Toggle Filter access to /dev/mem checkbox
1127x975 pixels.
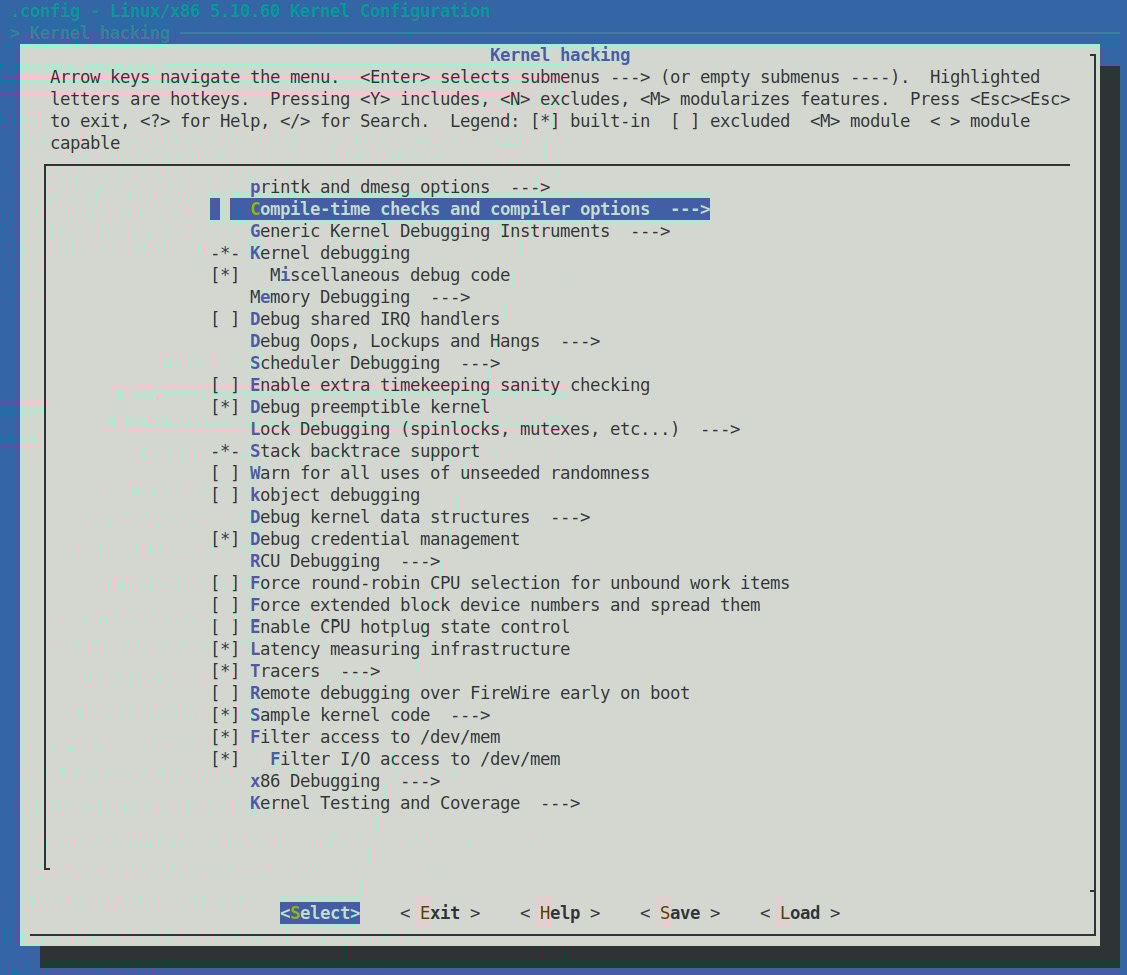[x=225, y=737]
